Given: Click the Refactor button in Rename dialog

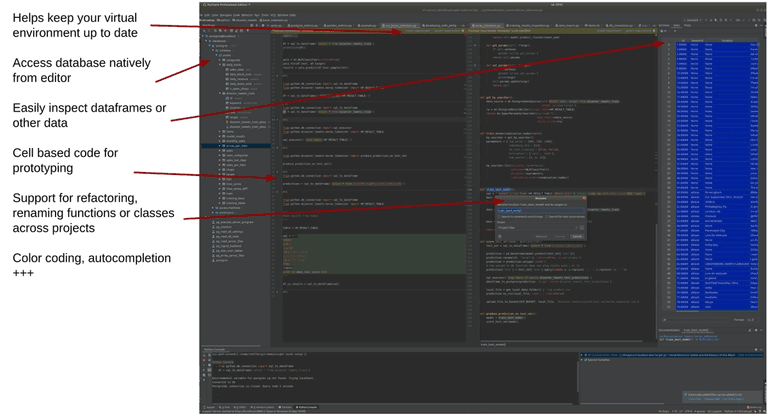Looking at the screenshot, I should (x=541, y=237).
